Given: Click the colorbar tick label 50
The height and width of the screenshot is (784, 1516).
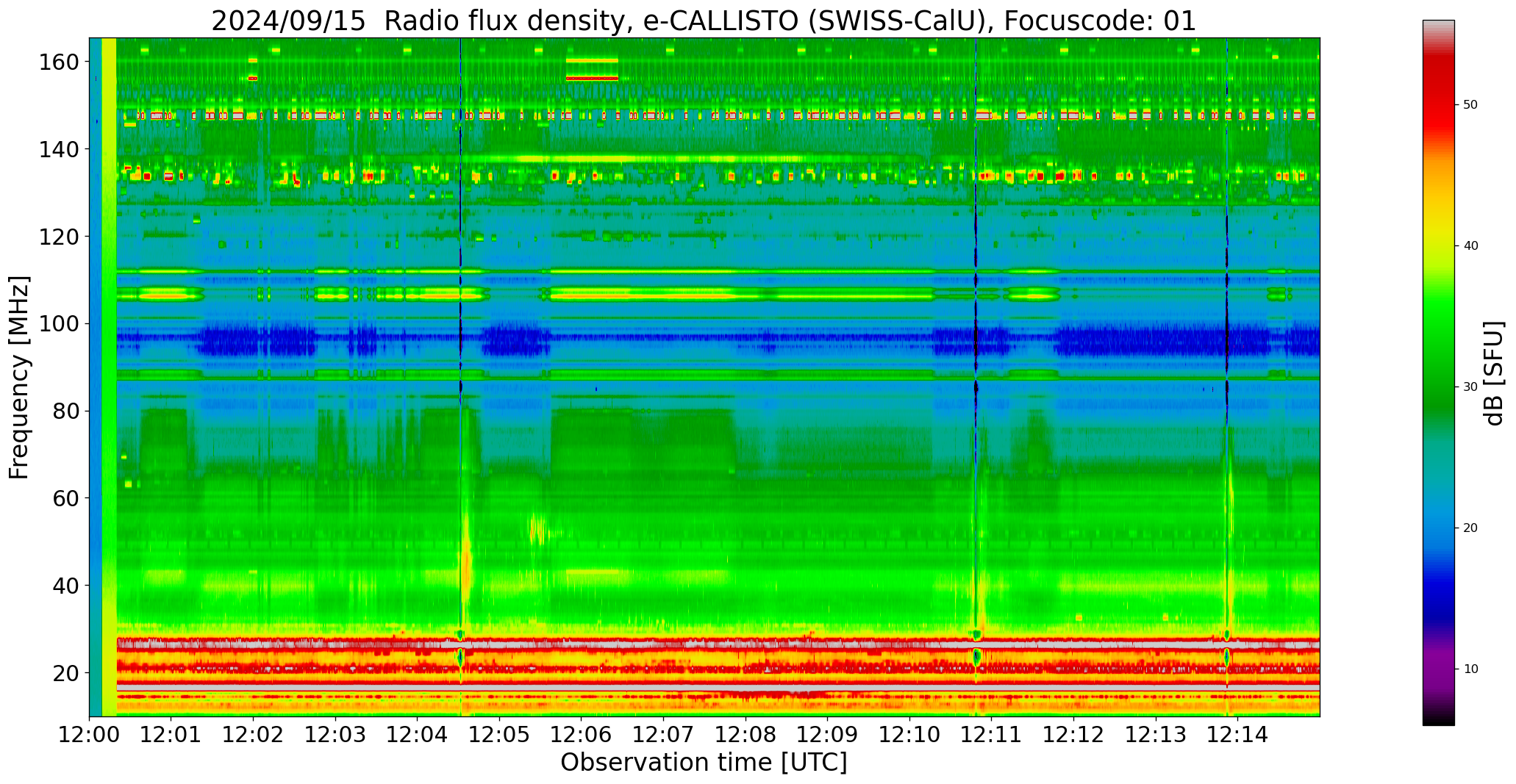Looking at the screenshot, I should coord(1470,105).
